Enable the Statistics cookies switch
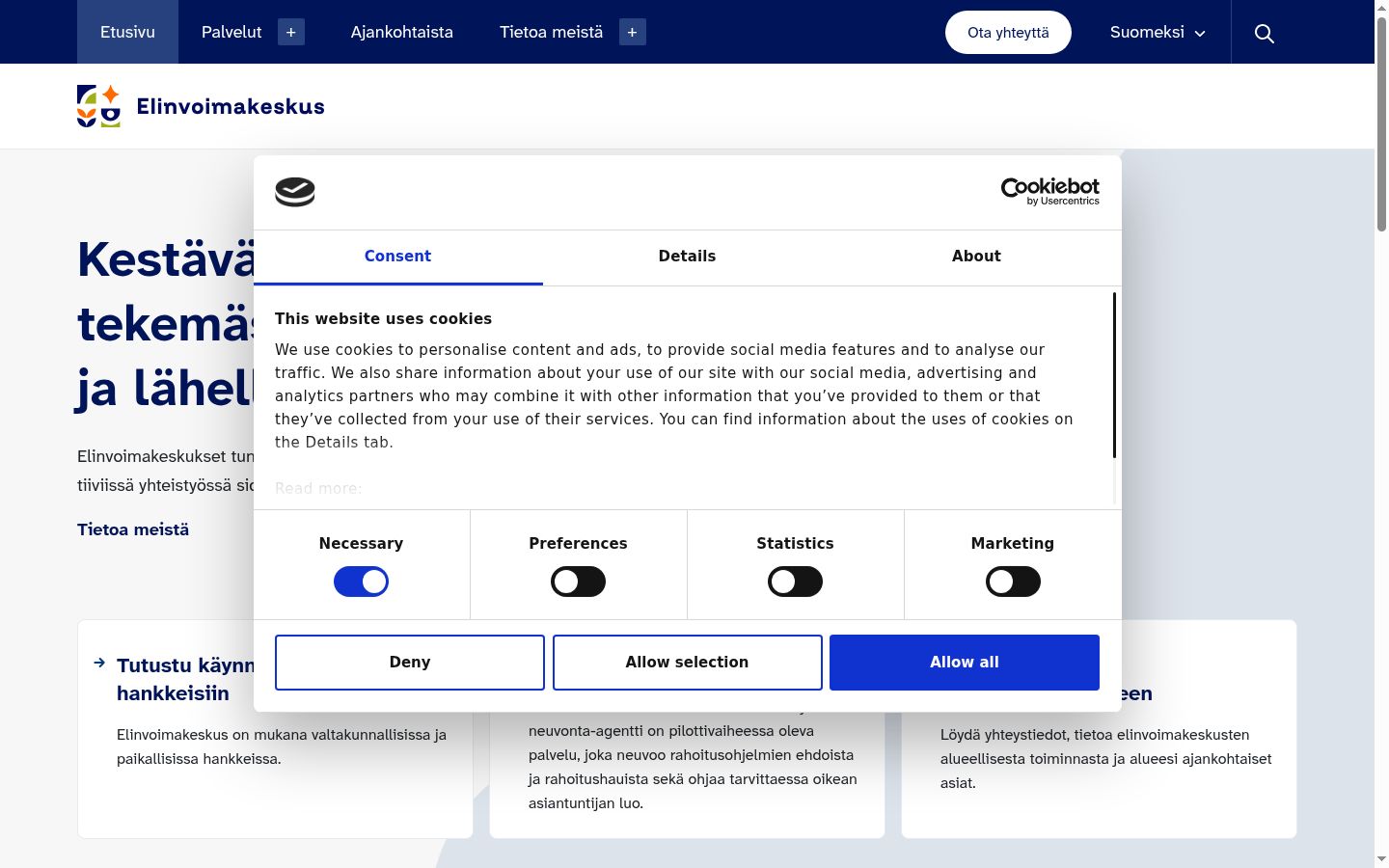 pos(795,582)
